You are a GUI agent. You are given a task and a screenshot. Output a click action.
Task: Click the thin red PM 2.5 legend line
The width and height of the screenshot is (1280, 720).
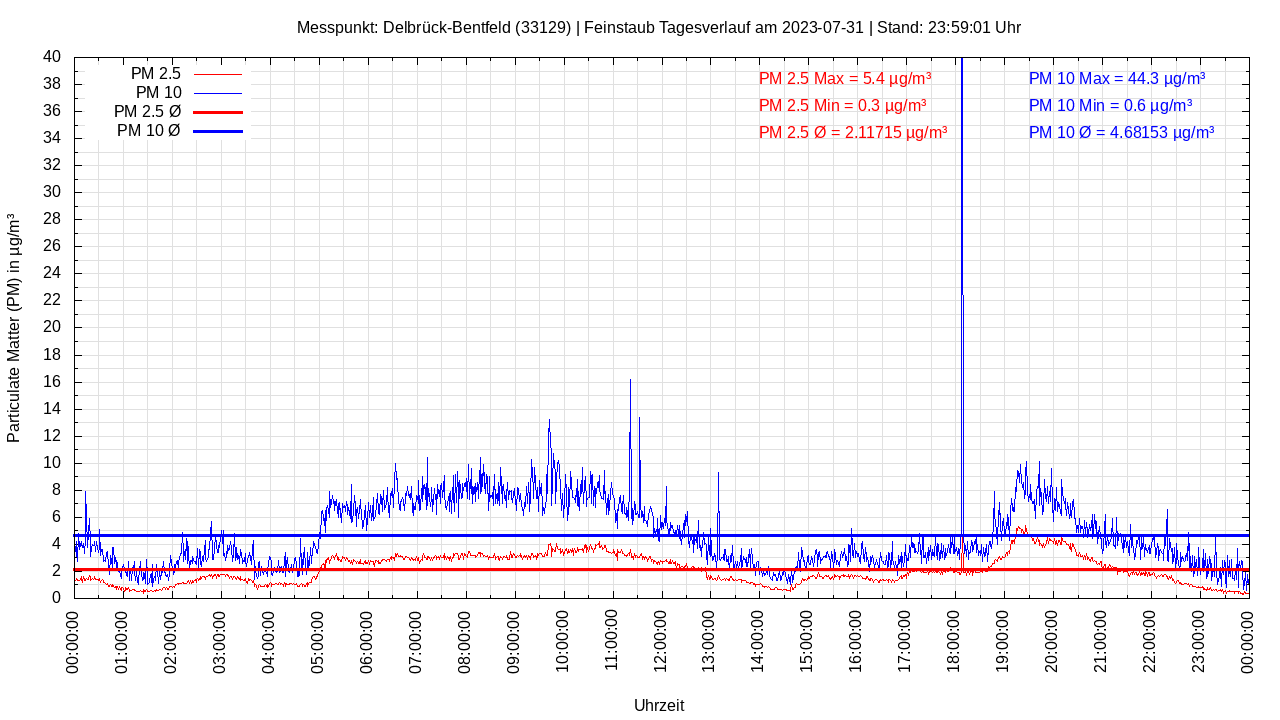pos(218,74)
